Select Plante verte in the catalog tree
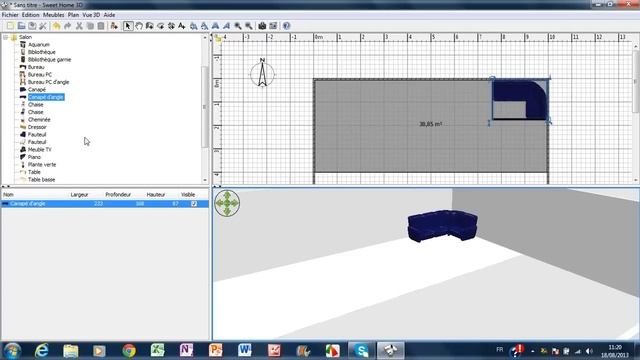The image size is (640, 360). coord(42,164)
